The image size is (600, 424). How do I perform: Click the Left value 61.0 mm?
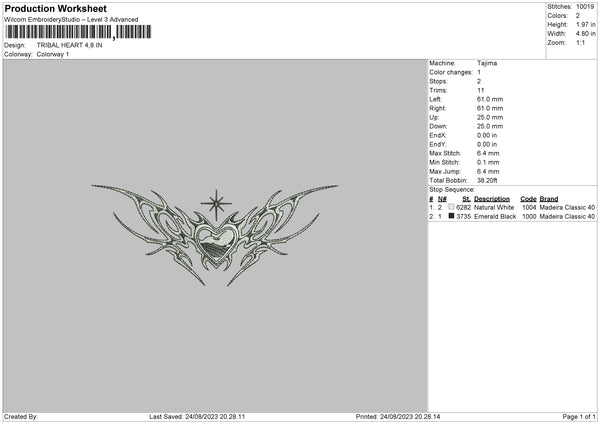(490, 99)
